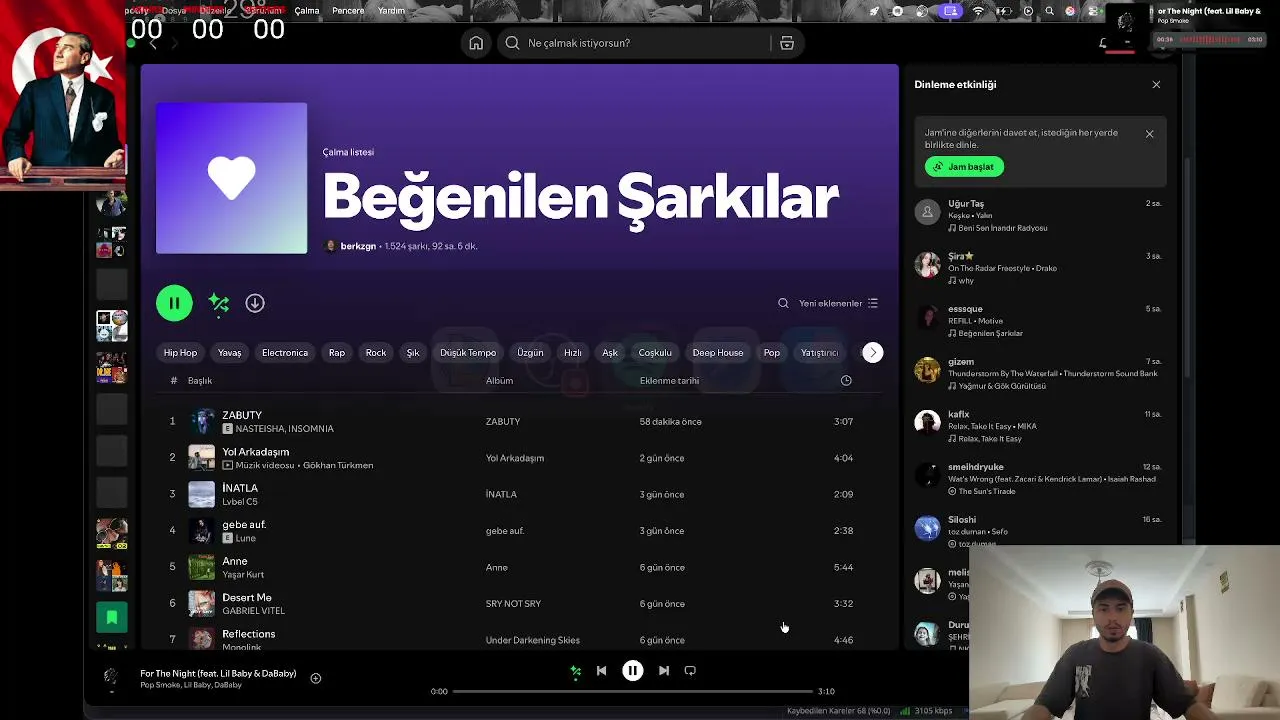Enable the Electronica filter chip
Viewport: 1280px width, 720px height.
(x=285, y=353)
